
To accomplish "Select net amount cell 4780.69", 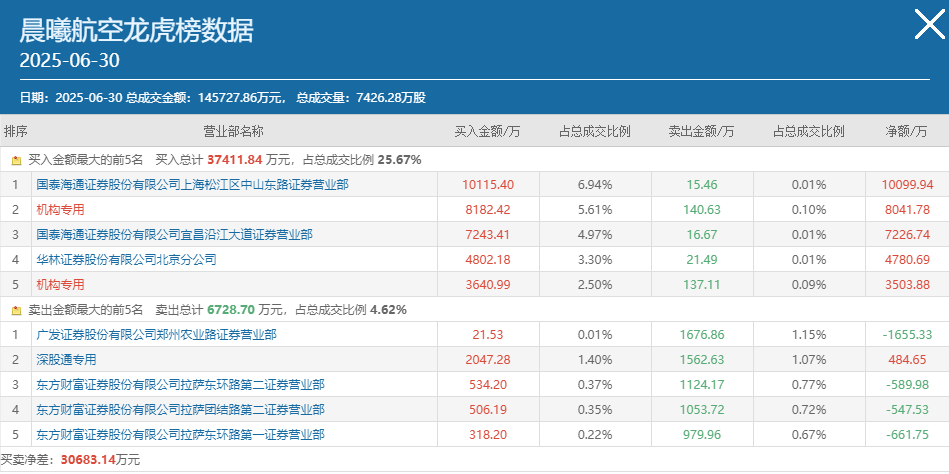I will point(907,260).
